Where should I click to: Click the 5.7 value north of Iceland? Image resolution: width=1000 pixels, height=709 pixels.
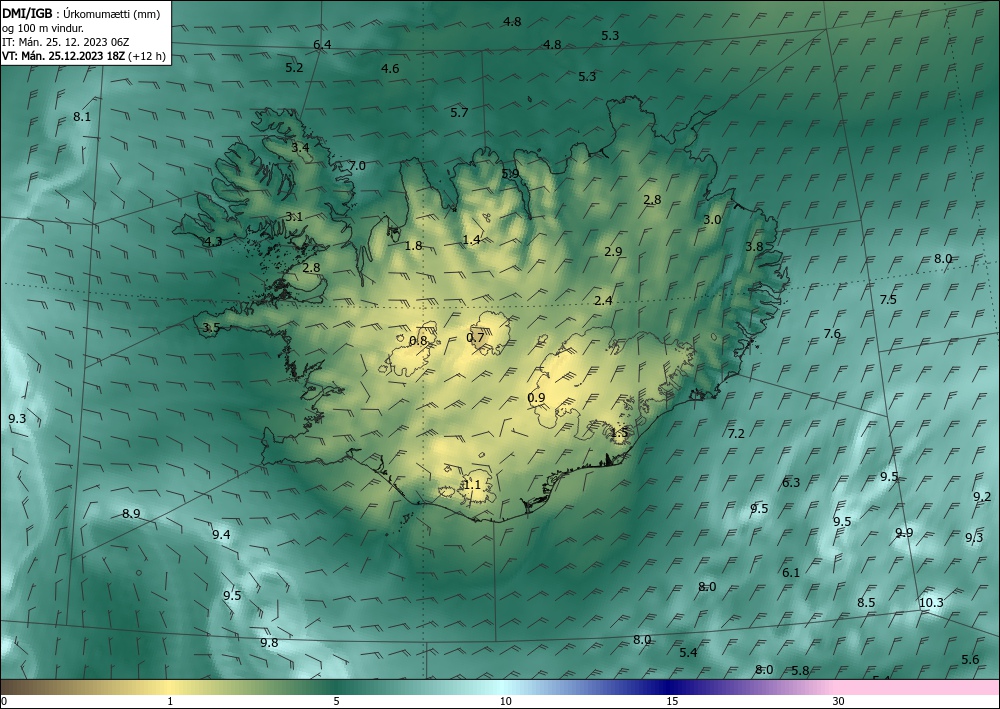point(459,113)
